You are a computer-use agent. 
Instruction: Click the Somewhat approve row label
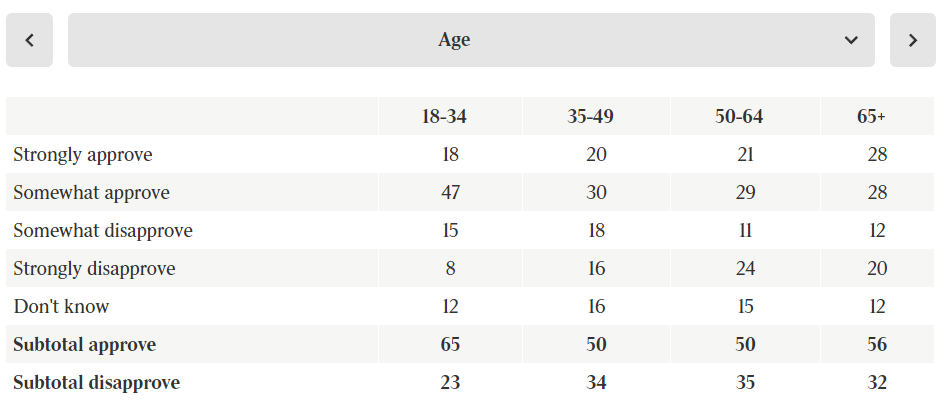click(91, 193)
